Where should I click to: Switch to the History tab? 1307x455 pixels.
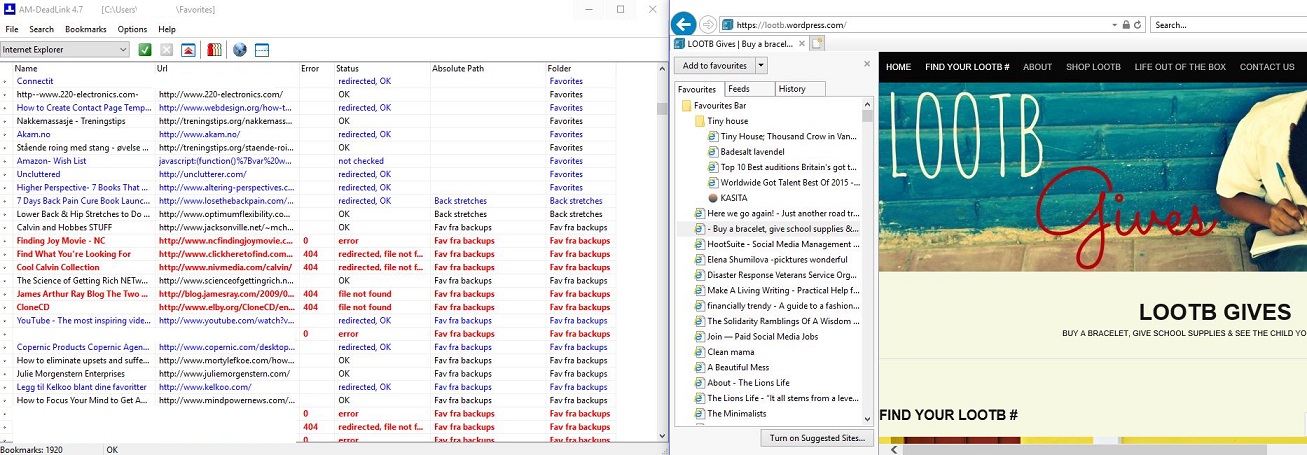coord(792,89)
